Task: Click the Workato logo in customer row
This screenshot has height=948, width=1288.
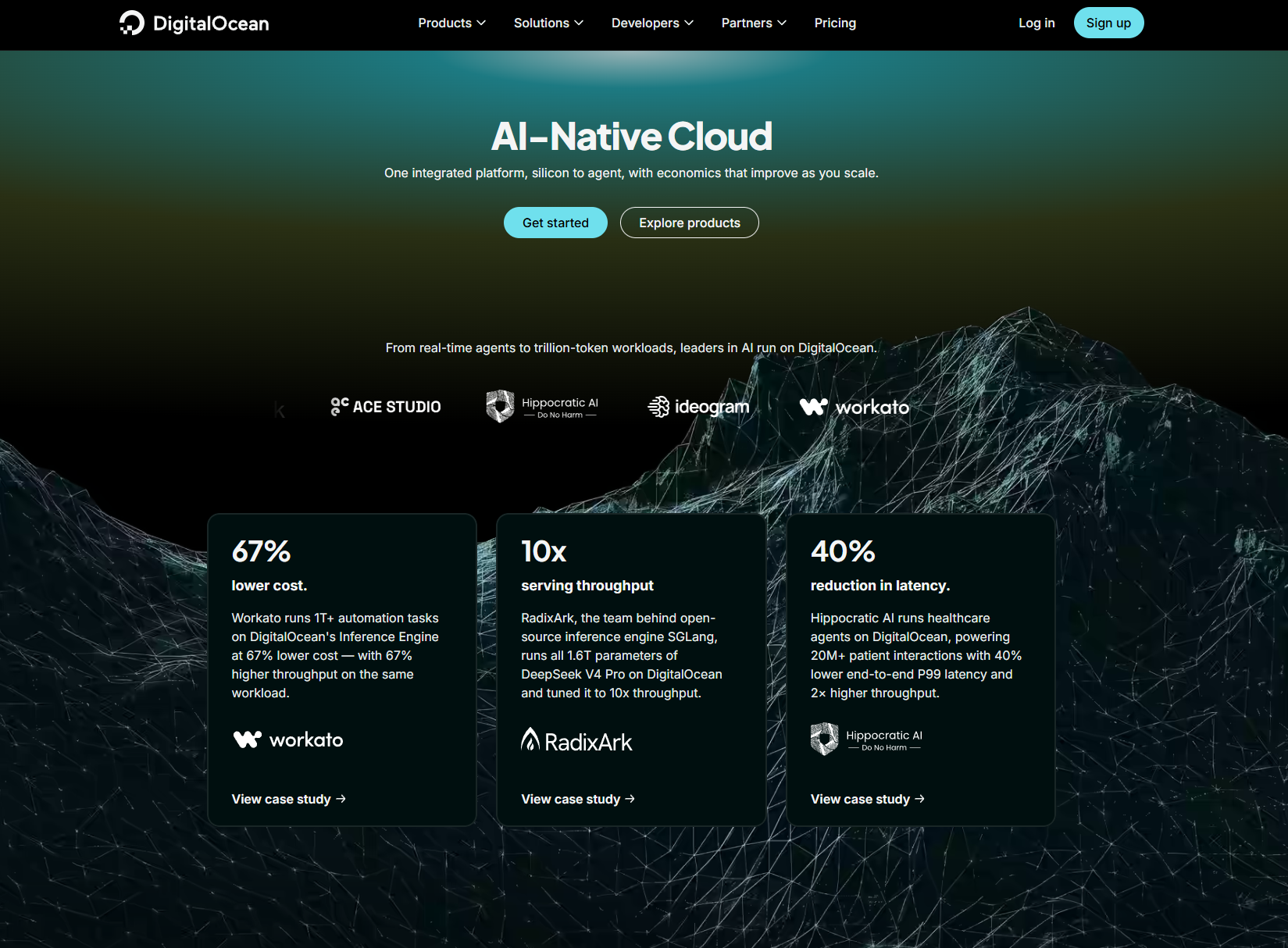Action: pos(855,407)
